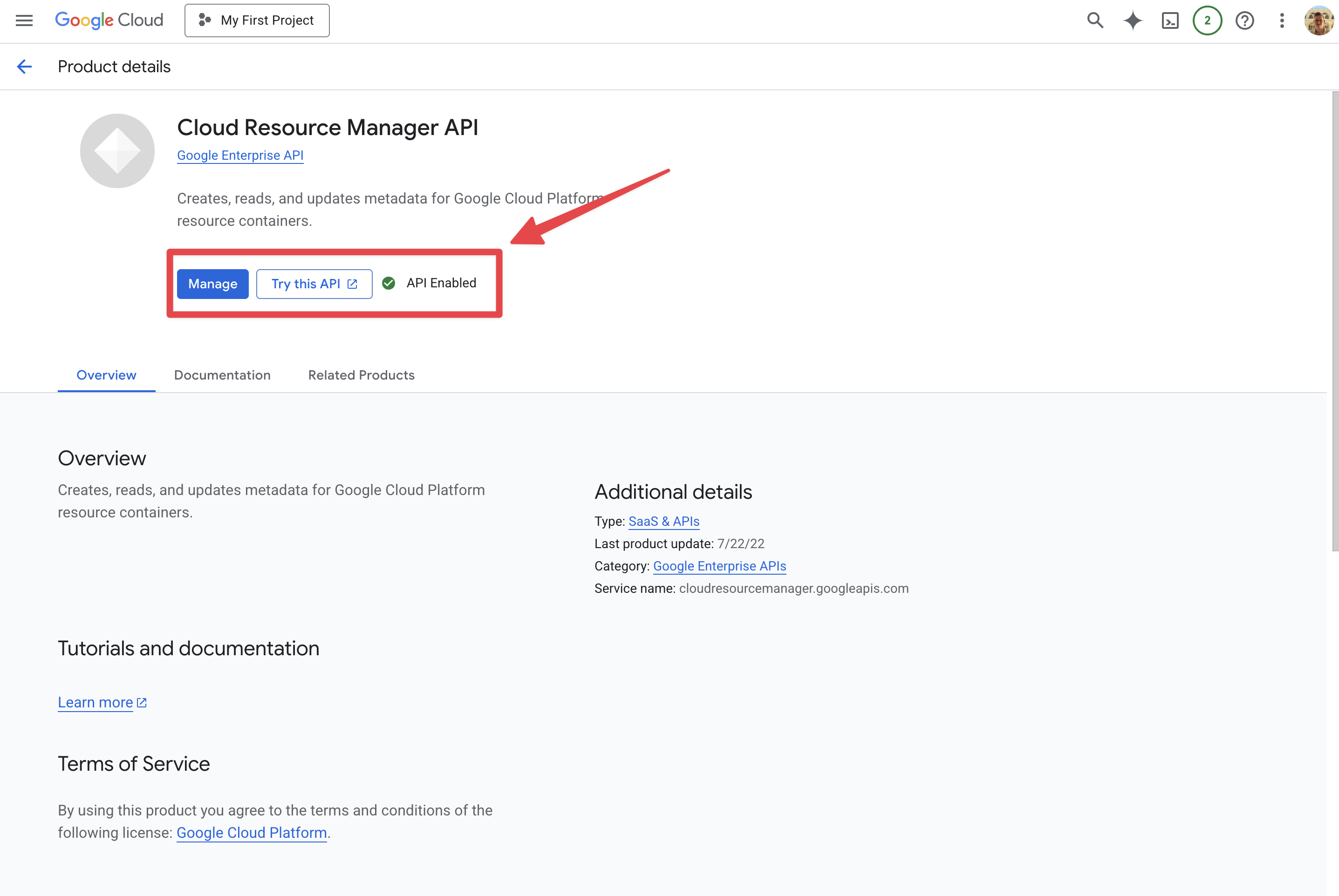This screenshot has height=896, width=1339.
Task: Open Try this API in new tab
Action: (314, 284)
